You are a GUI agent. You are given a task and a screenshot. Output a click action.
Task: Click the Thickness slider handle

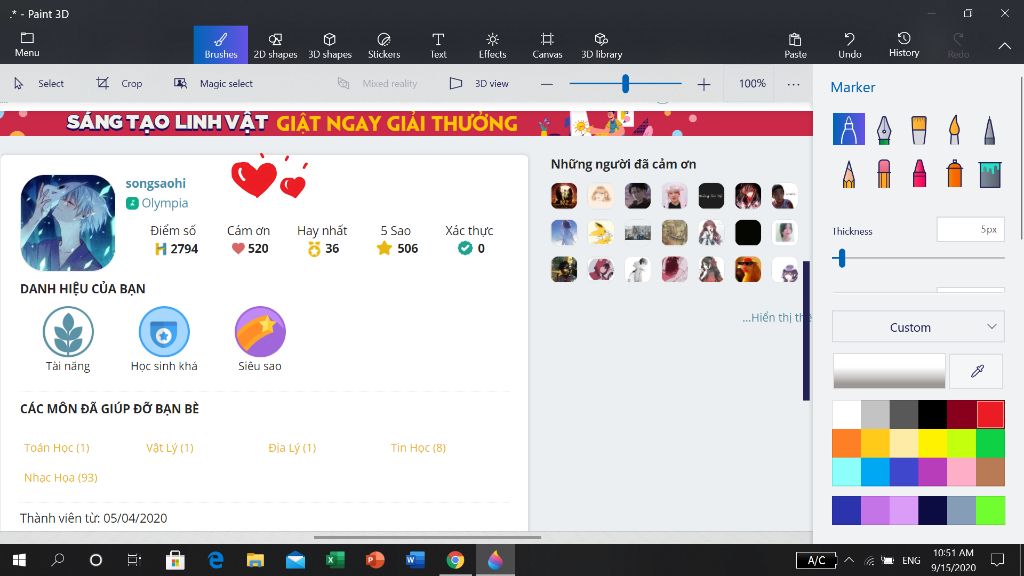pos(842,258)
